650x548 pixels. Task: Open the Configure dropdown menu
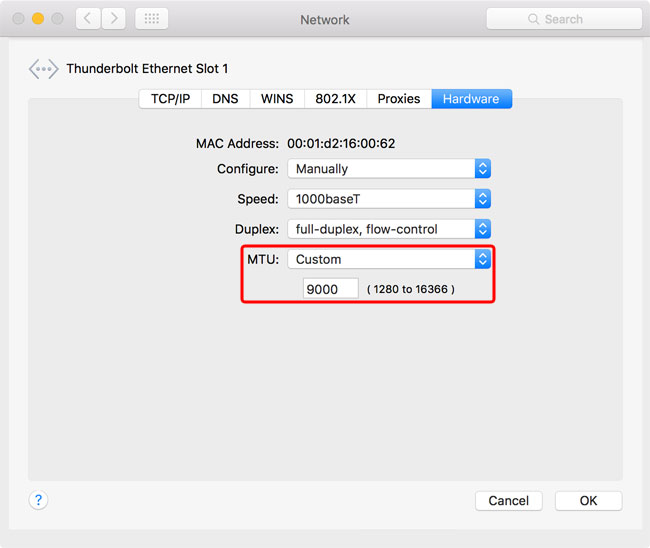pos(388,169)
